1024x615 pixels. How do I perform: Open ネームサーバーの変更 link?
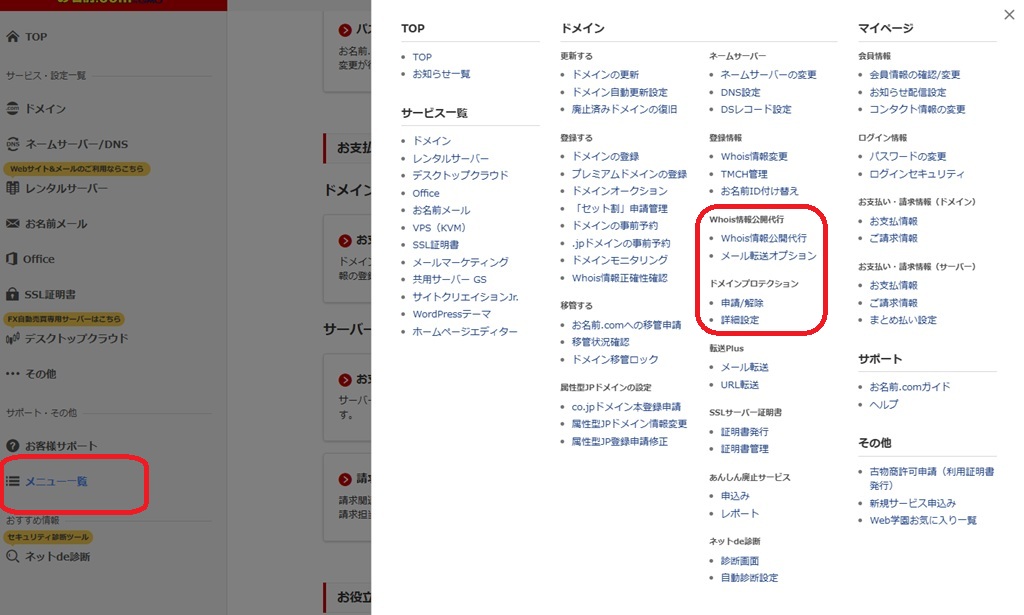769,74
